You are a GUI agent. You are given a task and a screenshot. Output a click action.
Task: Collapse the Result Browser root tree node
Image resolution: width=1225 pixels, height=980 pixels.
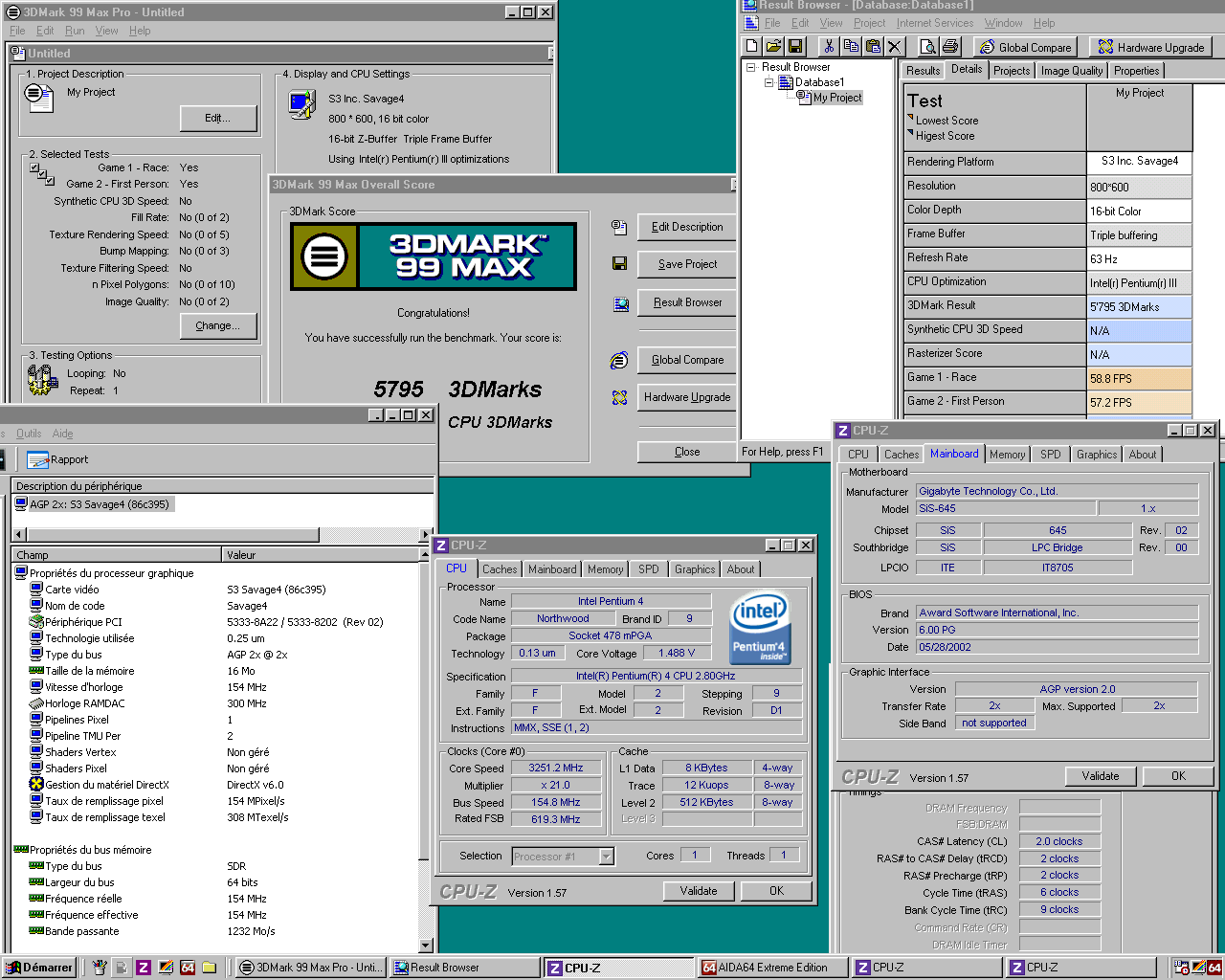point(751,67)
